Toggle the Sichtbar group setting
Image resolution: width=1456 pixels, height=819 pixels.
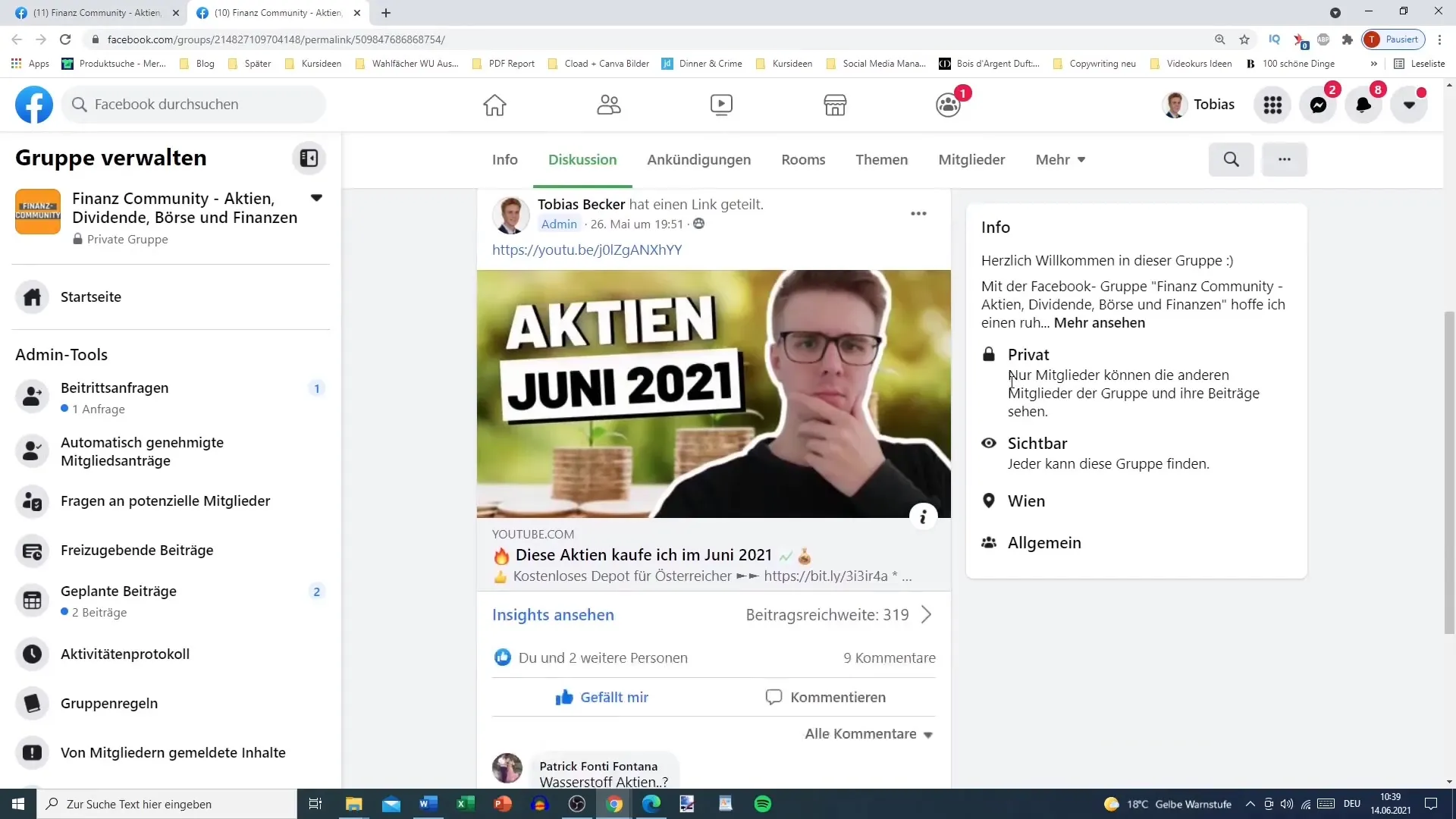(1037, 442)
